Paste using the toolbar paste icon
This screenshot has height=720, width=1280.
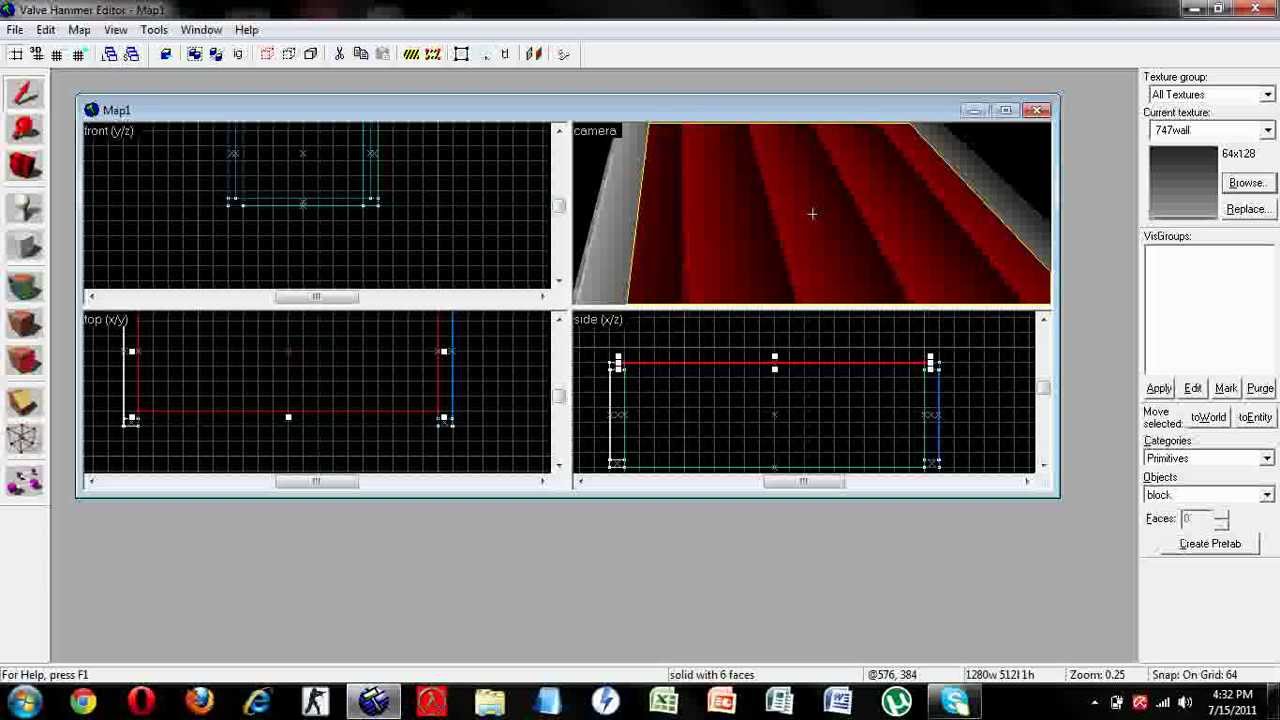click(x=382, y=54)
